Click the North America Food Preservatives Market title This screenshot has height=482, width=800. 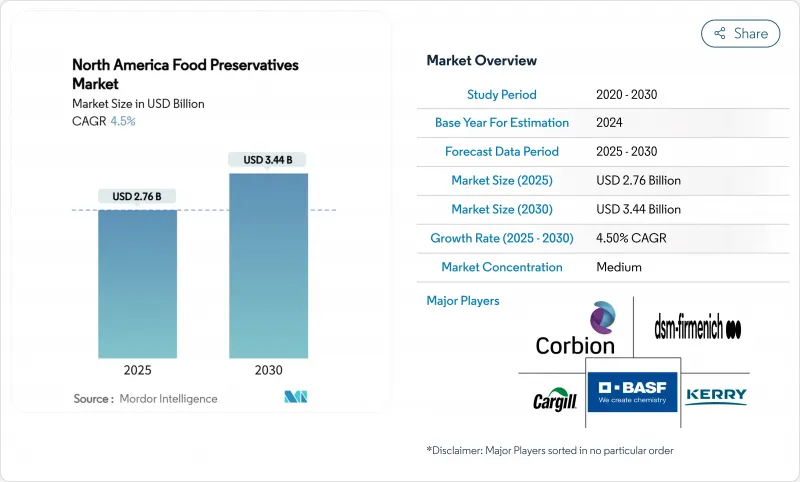[185, 74]
